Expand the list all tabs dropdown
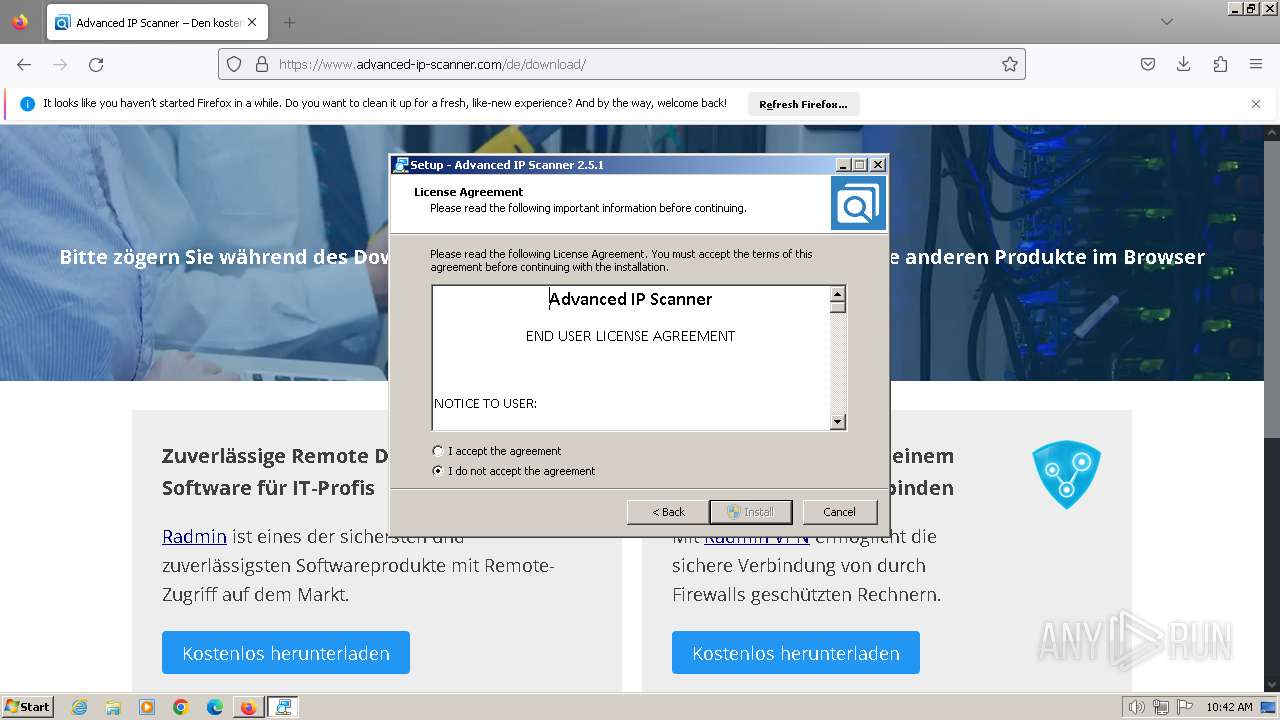The height and width of the screenshot is (720, 1280). 1167,22
